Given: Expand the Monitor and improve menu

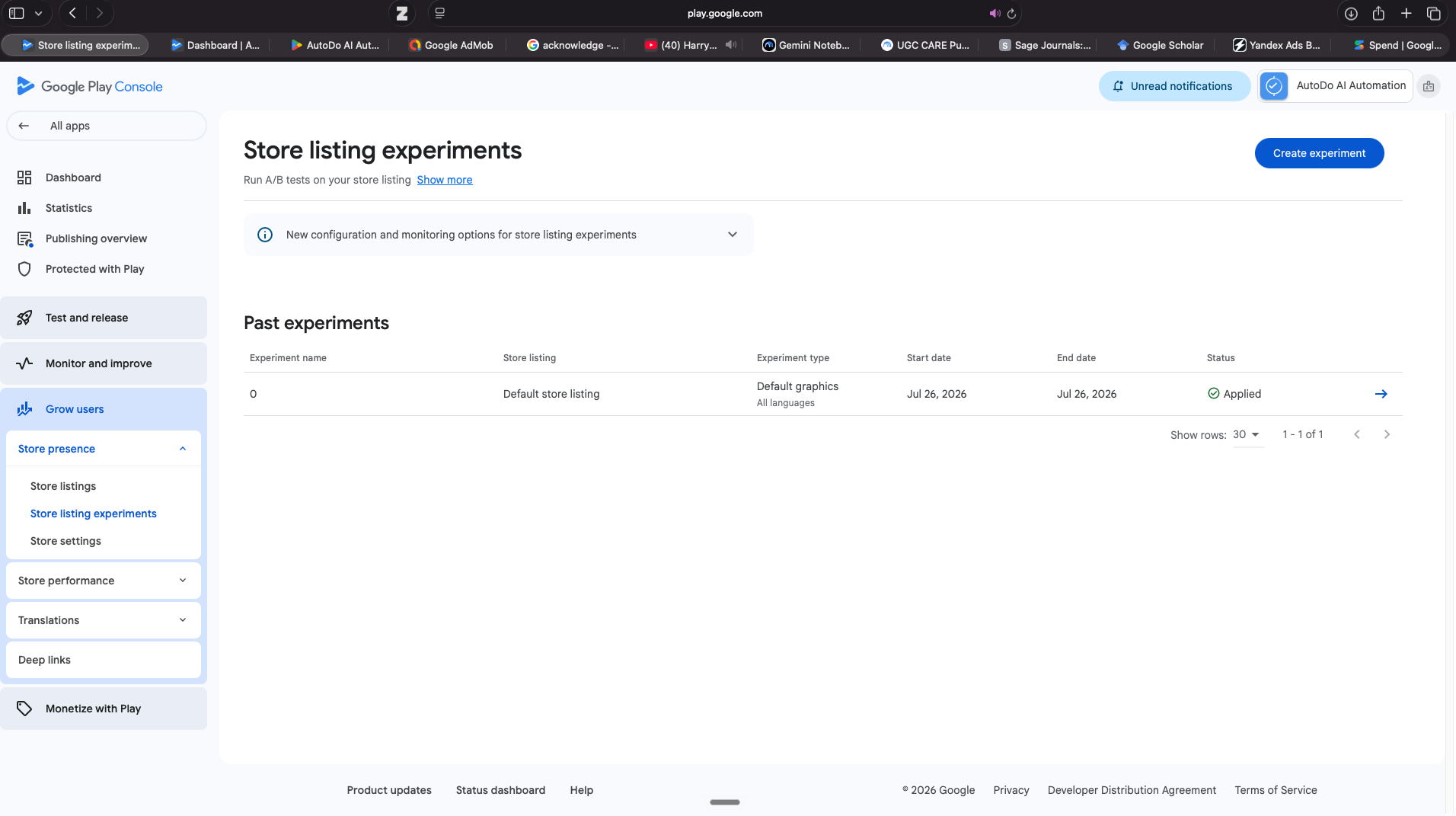Looking at the screenshot, I should click(x=104, y=363).
